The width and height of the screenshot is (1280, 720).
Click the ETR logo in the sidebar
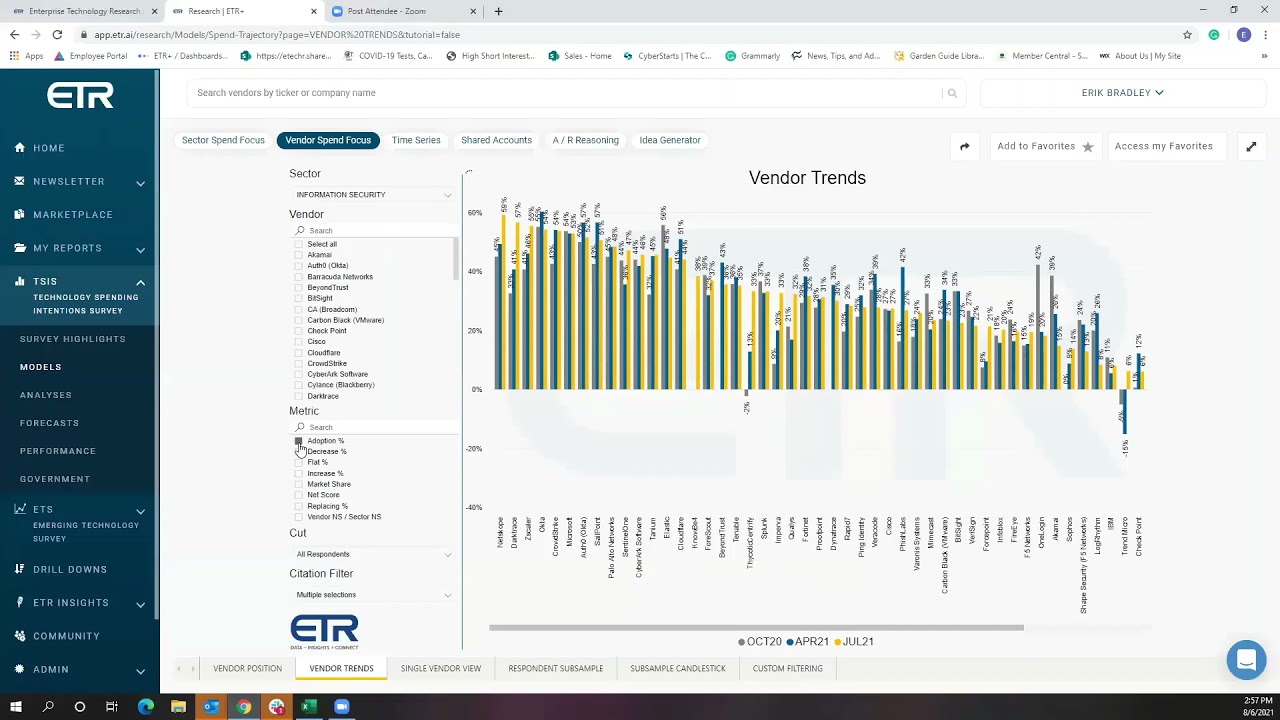coord(80,95)
